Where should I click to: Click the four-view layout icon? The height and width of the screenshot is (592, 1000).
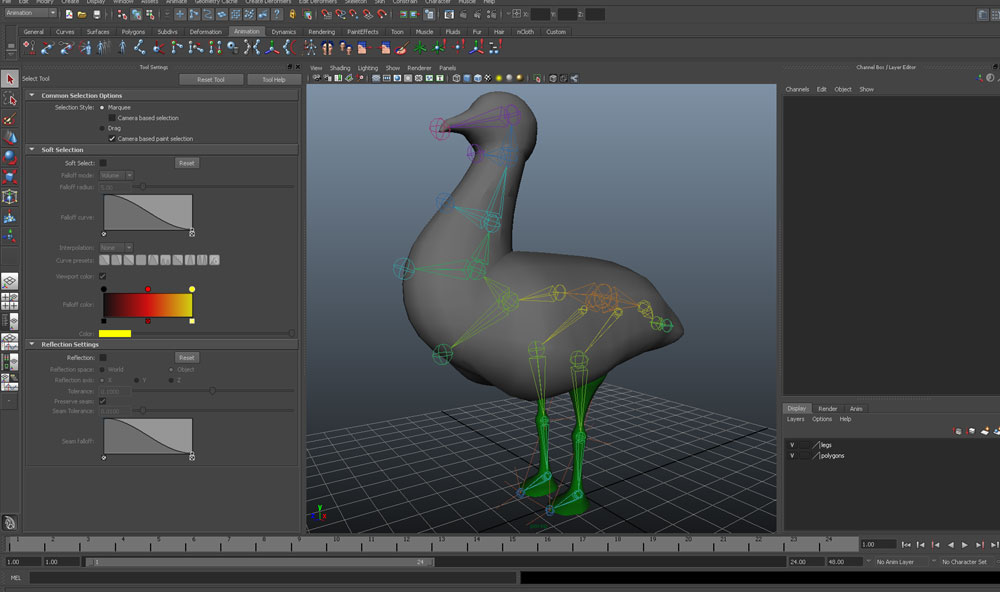(x=10, y=300)
